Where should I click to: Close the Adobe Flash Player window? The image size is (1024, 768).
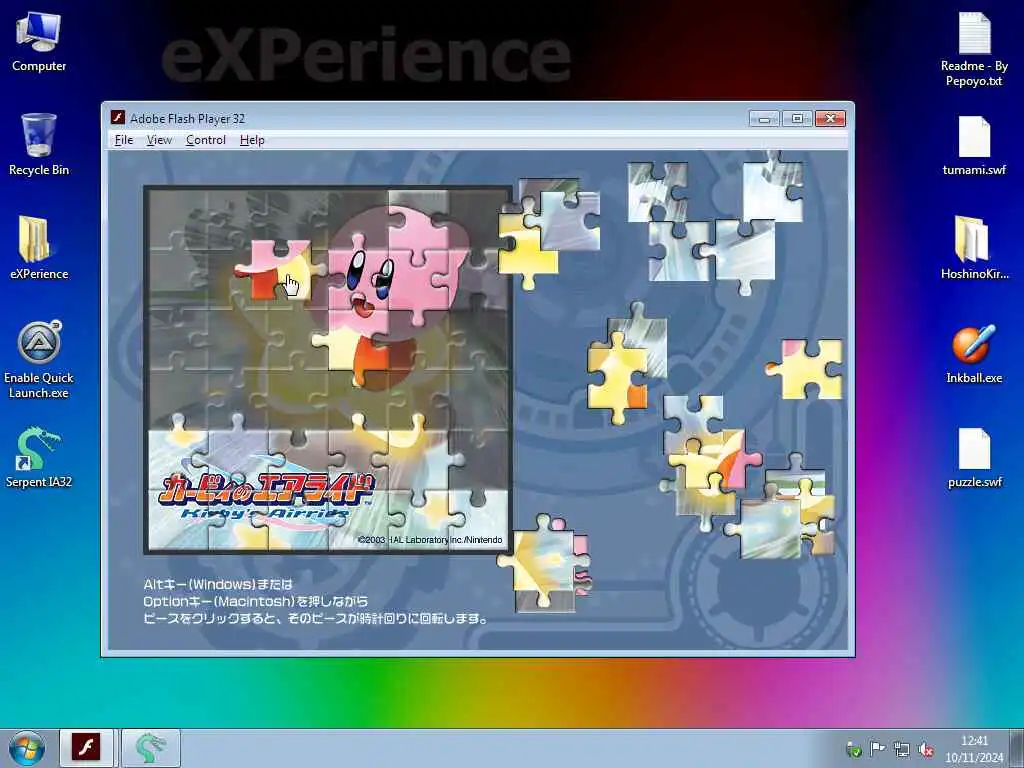tap(830, 118)
